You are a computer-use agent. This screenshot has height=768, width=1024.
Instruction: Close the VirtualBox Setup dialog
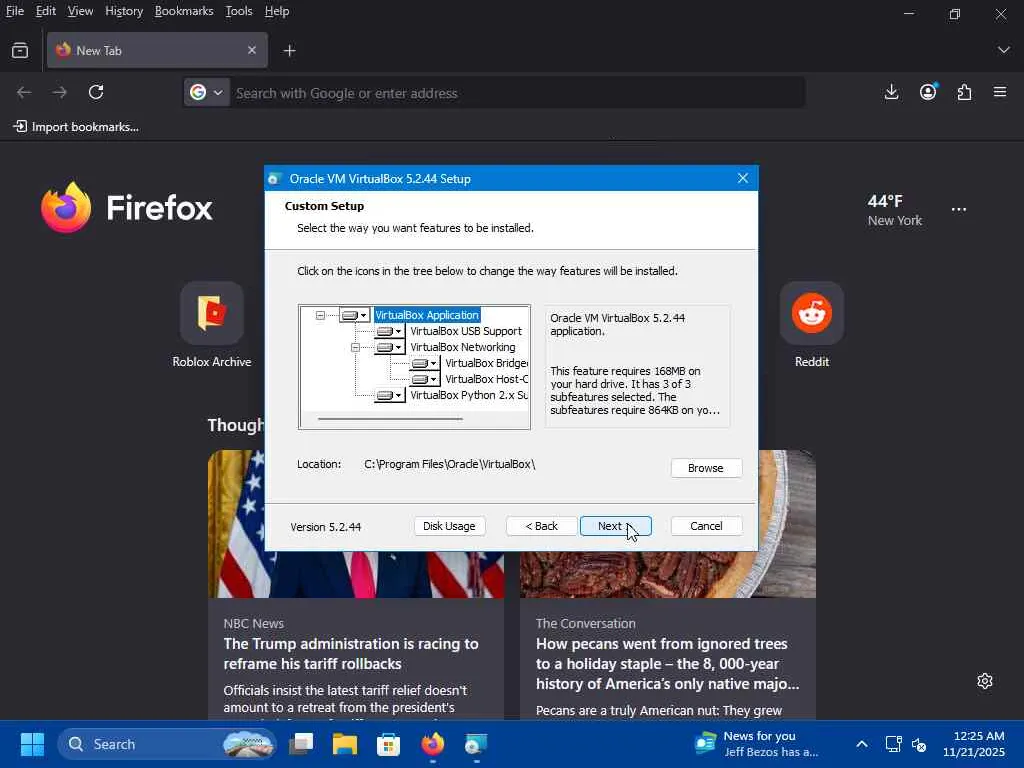point(743,178)
